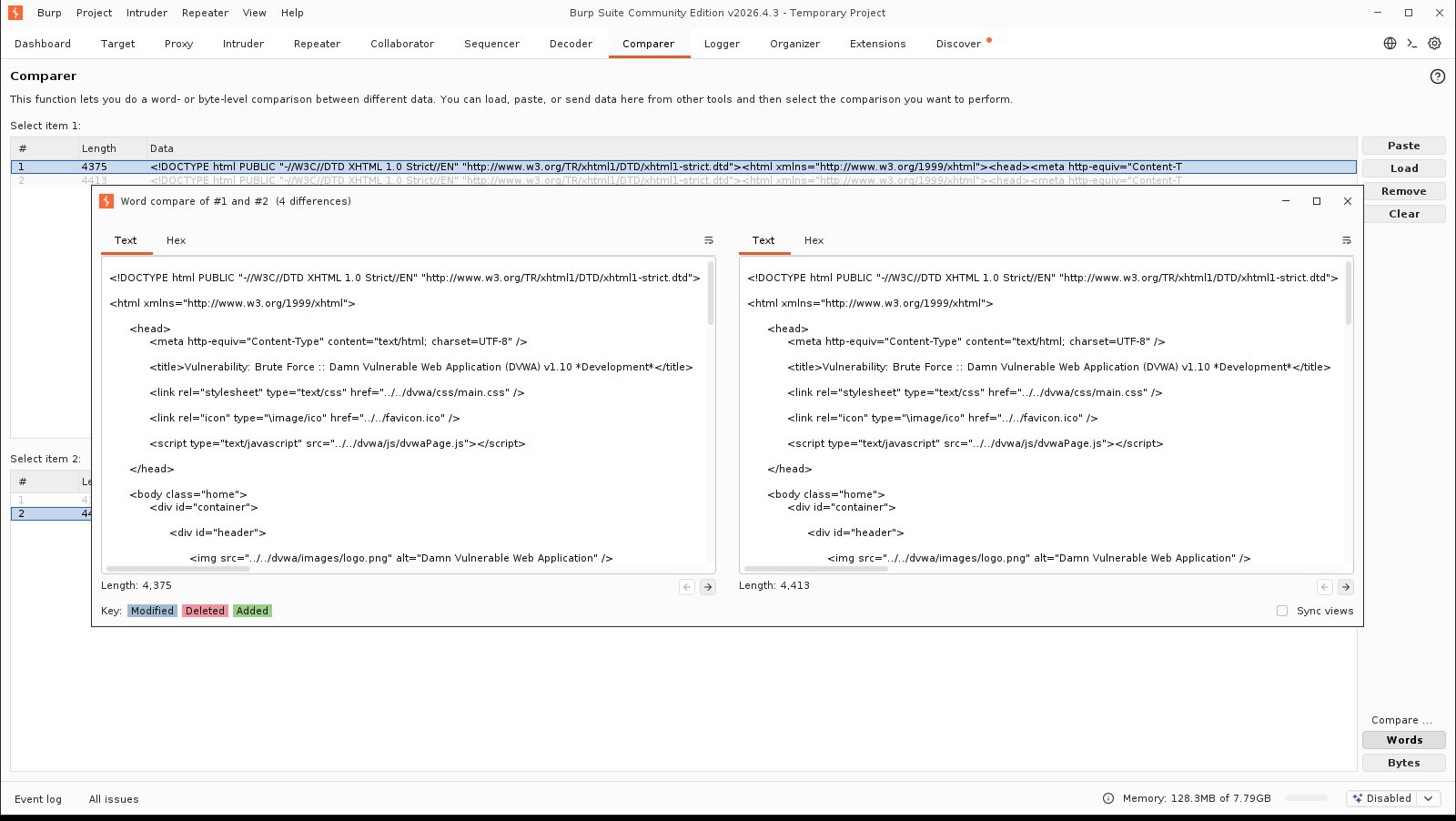
Task: Open the Event log
Action: pyautogui.click(x=38, y=799)
